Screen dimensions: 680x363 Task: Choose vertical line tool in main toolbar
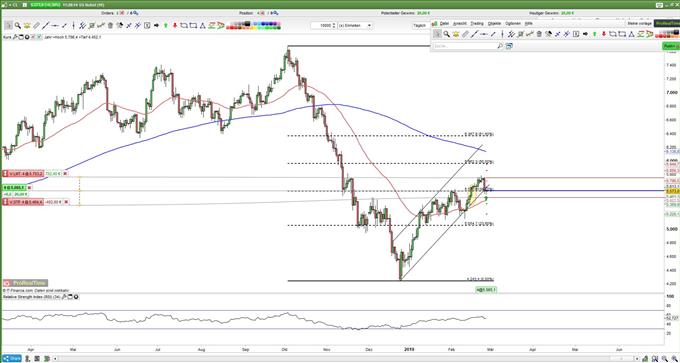click(x=73, y=25)
